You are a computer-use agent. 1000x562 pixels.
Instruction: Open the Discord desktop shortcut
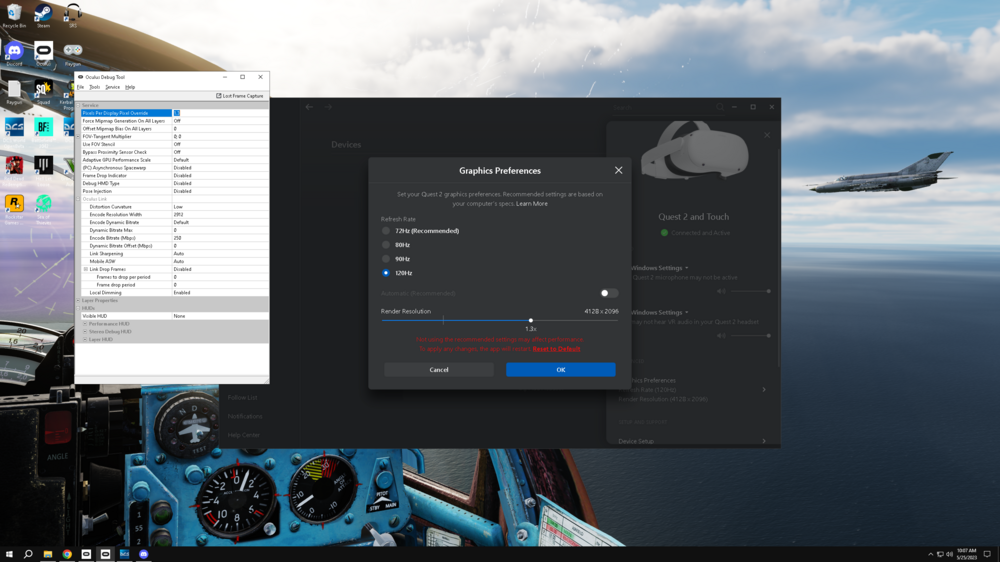point(14,54)
